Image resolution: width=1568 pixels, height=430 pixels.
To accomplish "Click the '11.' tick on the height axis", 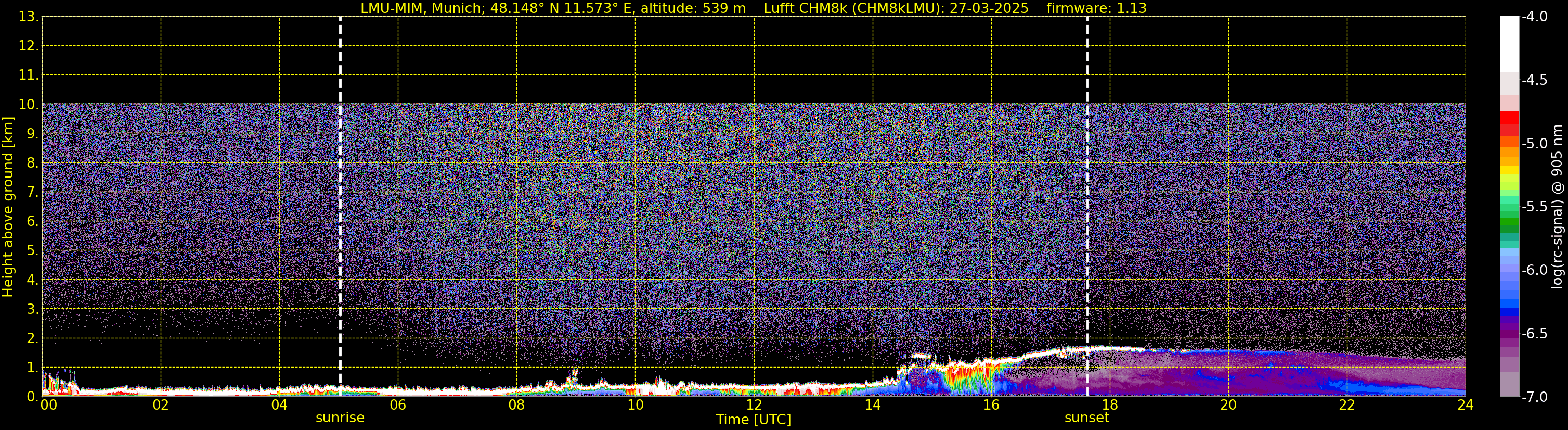I will [29, 75].
